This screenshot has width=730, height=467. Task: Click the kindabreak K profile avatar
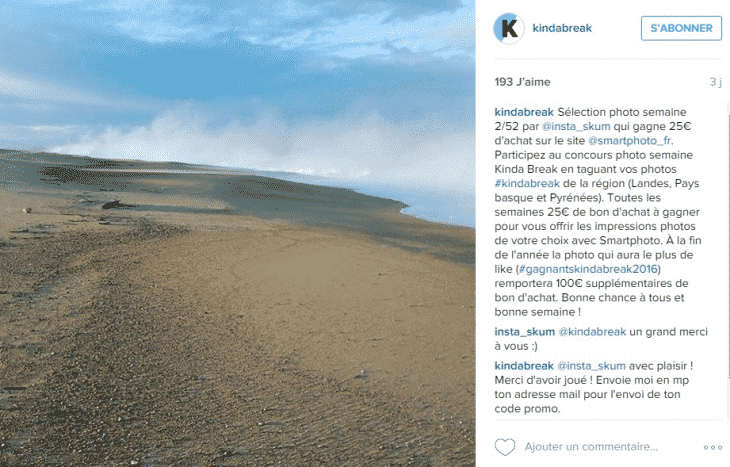(508, 28)
